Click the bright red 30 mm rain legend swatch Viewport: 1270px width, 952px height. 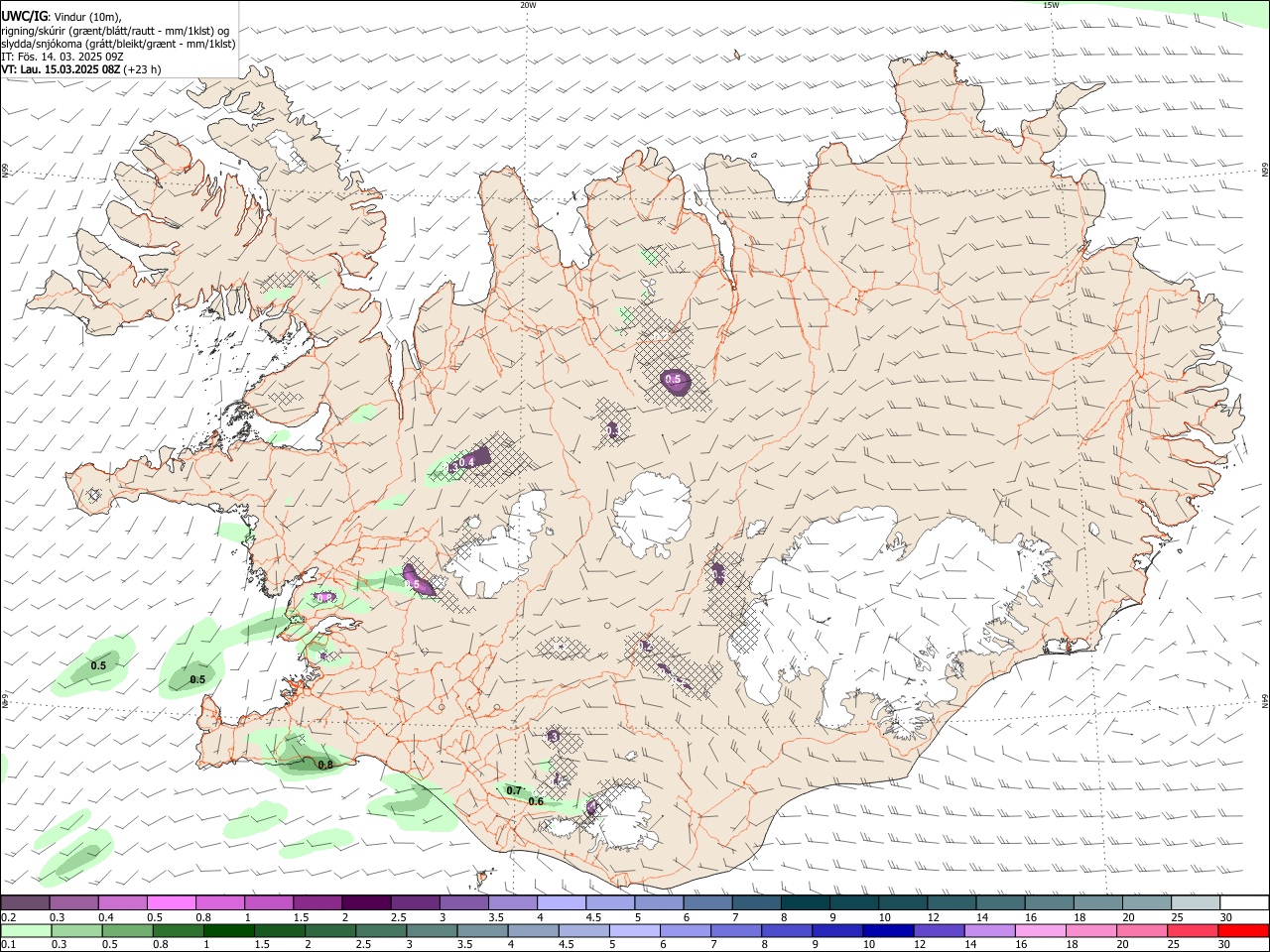pos(1245,931)
